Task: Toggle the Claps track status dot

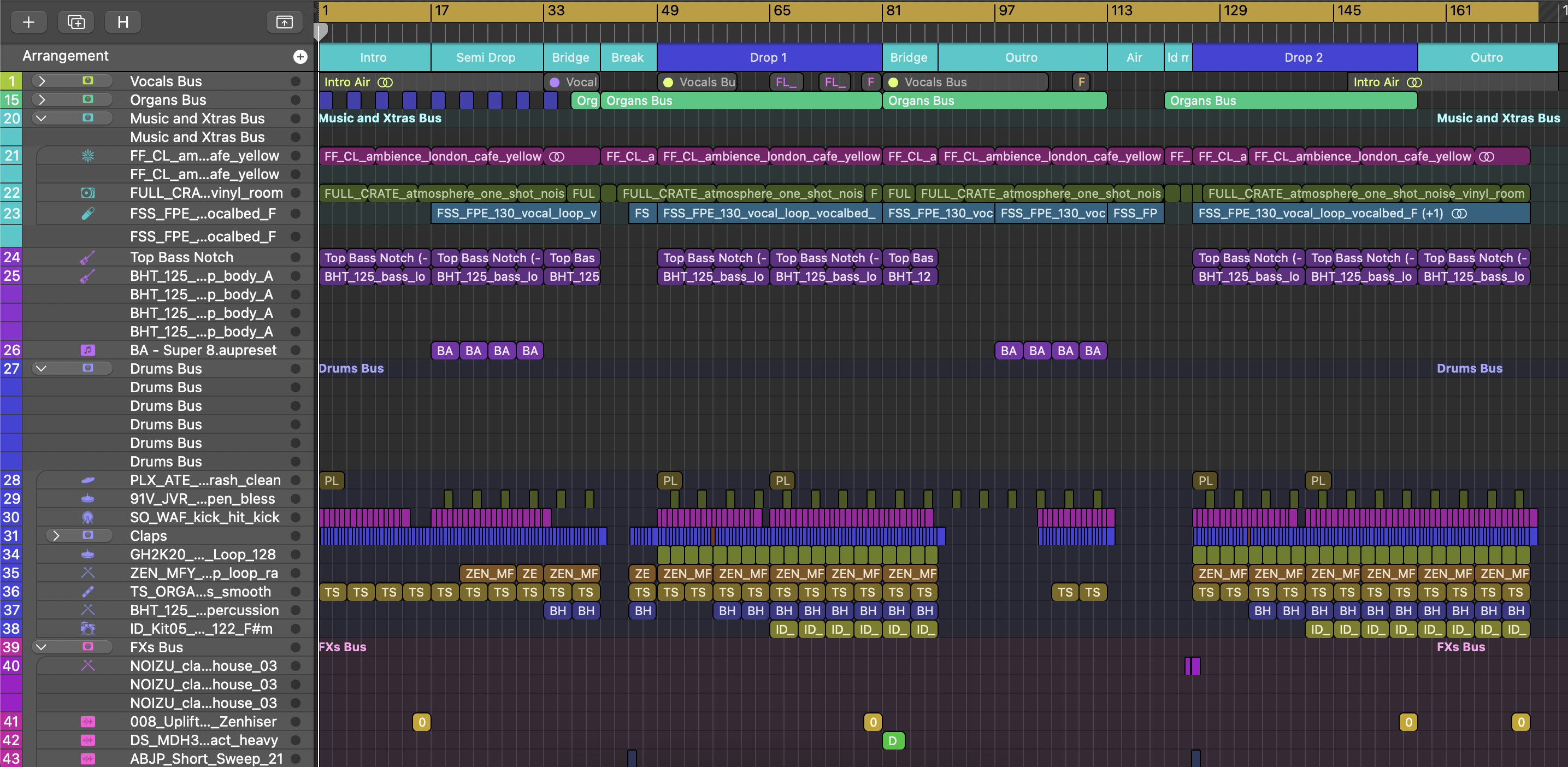Action: coord(296,536)
